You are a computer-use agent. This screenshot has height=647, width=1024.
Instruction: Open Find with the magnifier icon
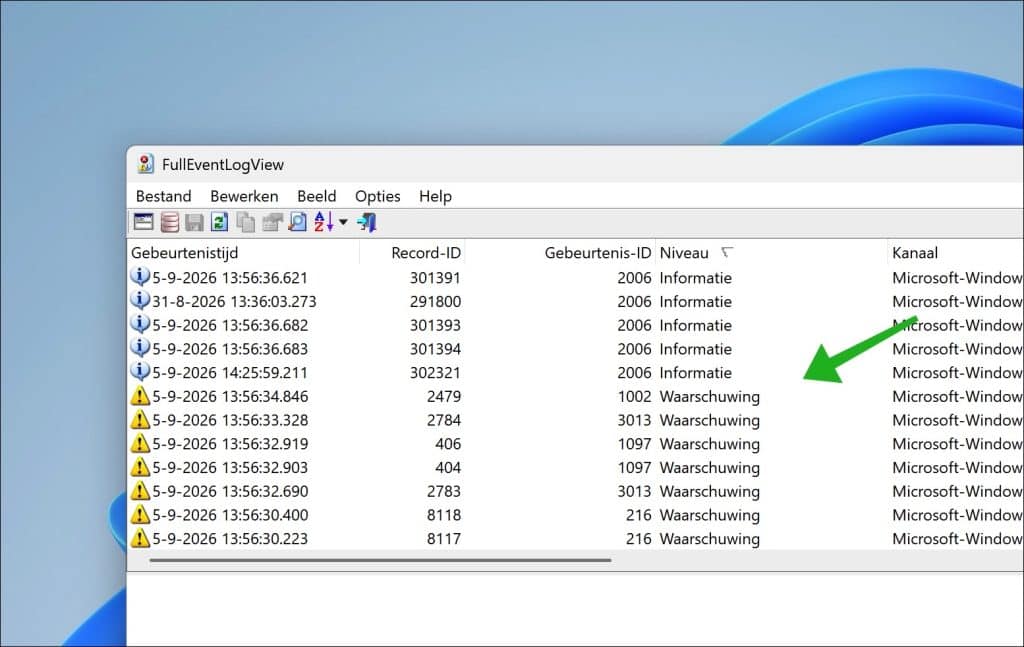tap(298, 223)
